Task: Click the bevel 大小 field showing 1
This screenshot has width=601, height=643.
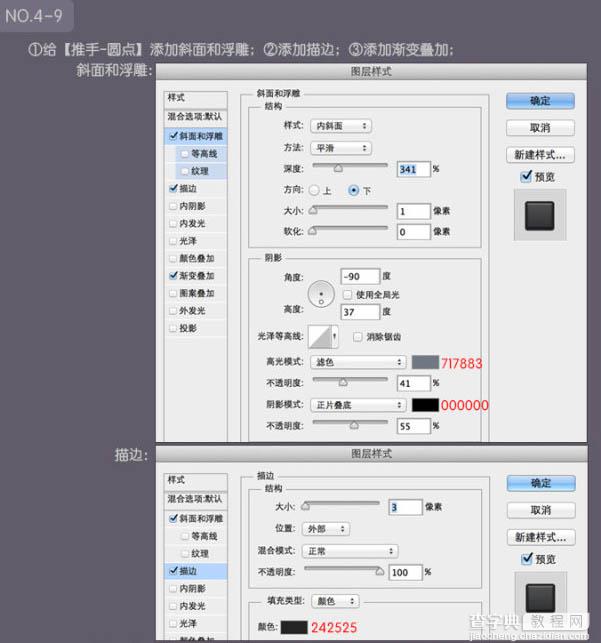Action: coord(413,211)
